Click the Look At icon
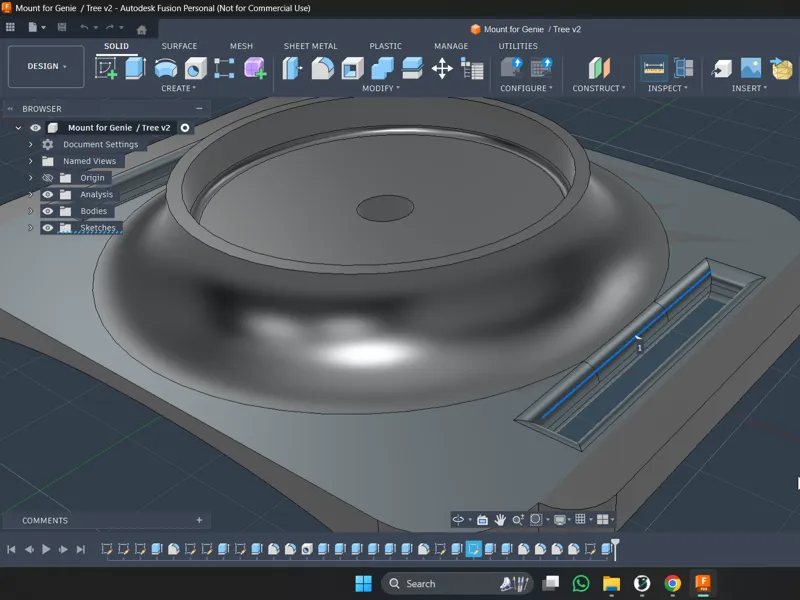This screenshot has width=800, height=600. pyautogui.click(x=482, y=519)
